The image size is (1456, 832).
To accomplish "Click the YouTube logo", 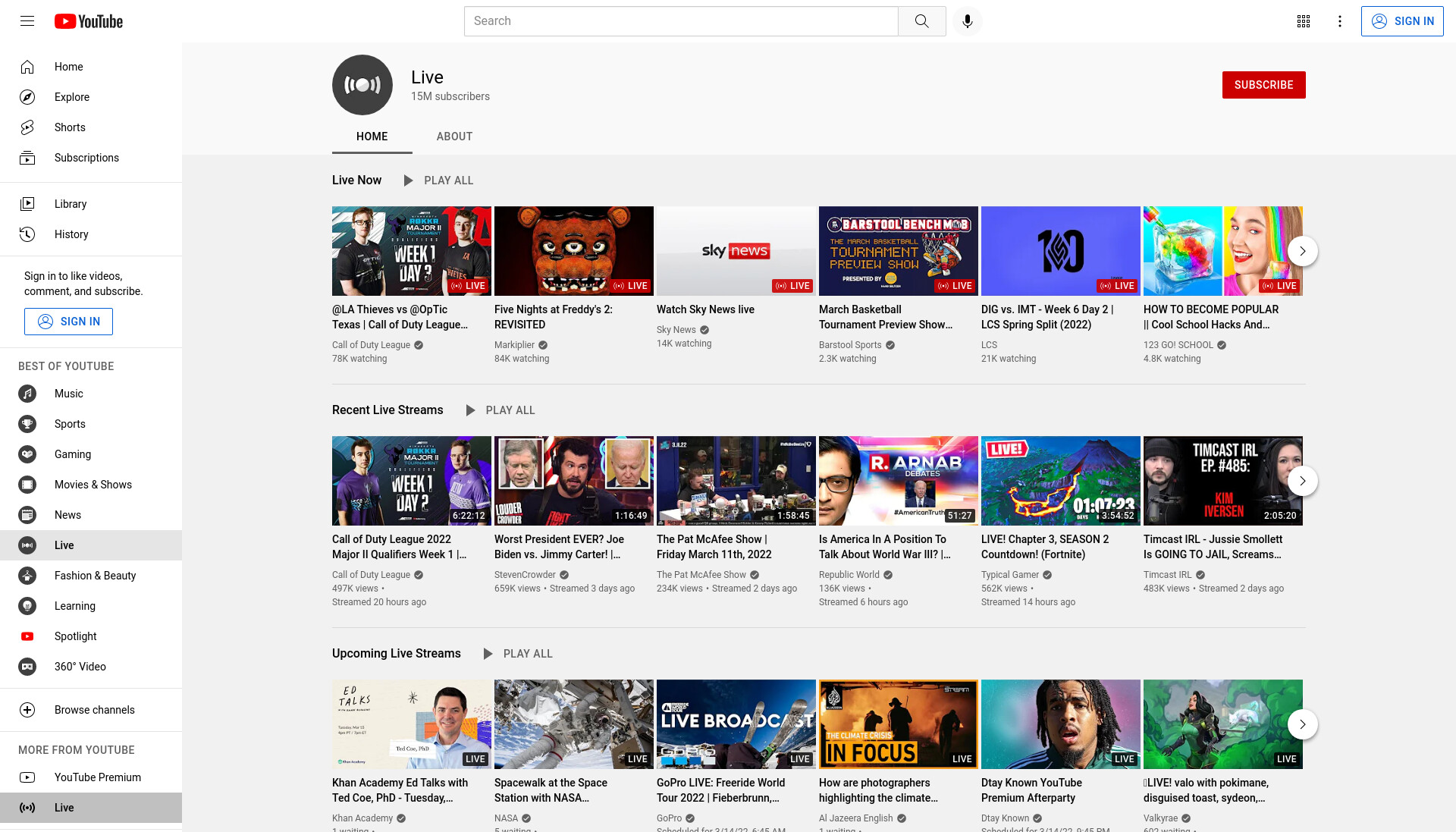I will (x=89, y=21).
